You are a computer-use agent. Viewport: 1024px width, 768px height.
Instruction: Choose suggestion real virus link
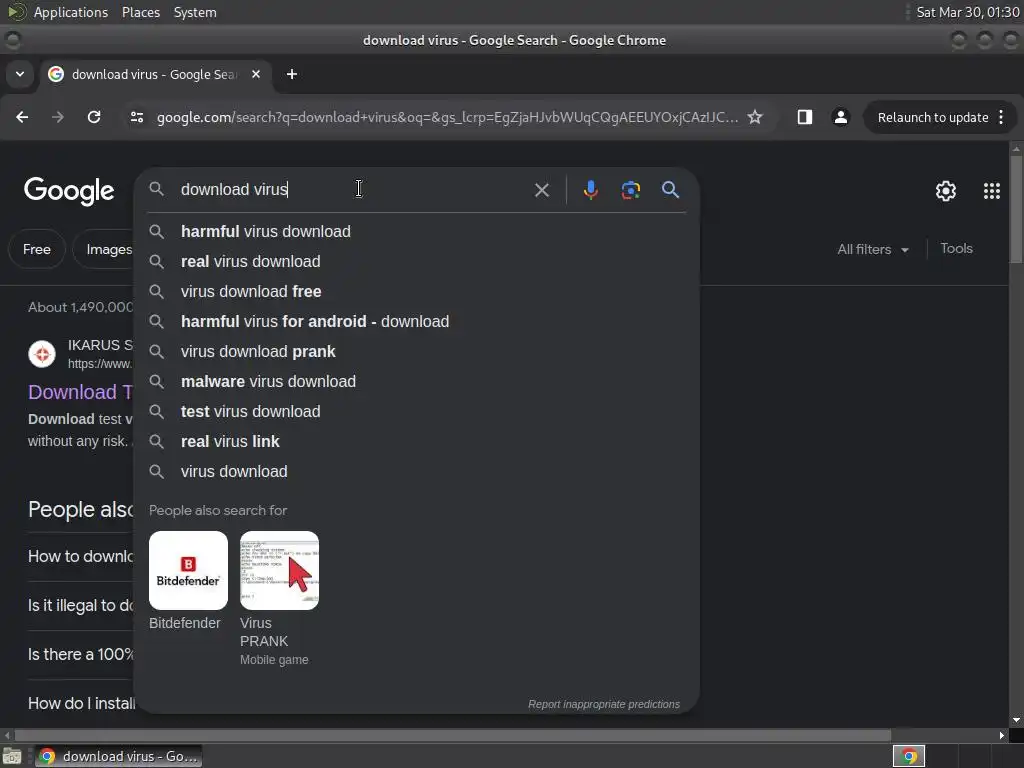pos(416,442)
